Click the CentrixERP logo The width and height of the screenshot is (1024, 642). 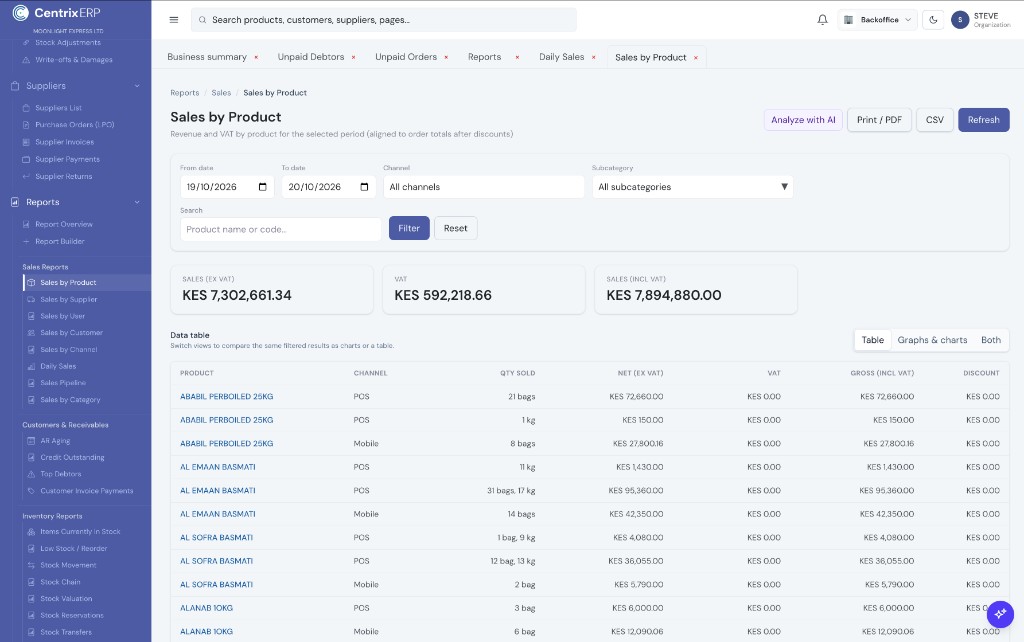57,12
